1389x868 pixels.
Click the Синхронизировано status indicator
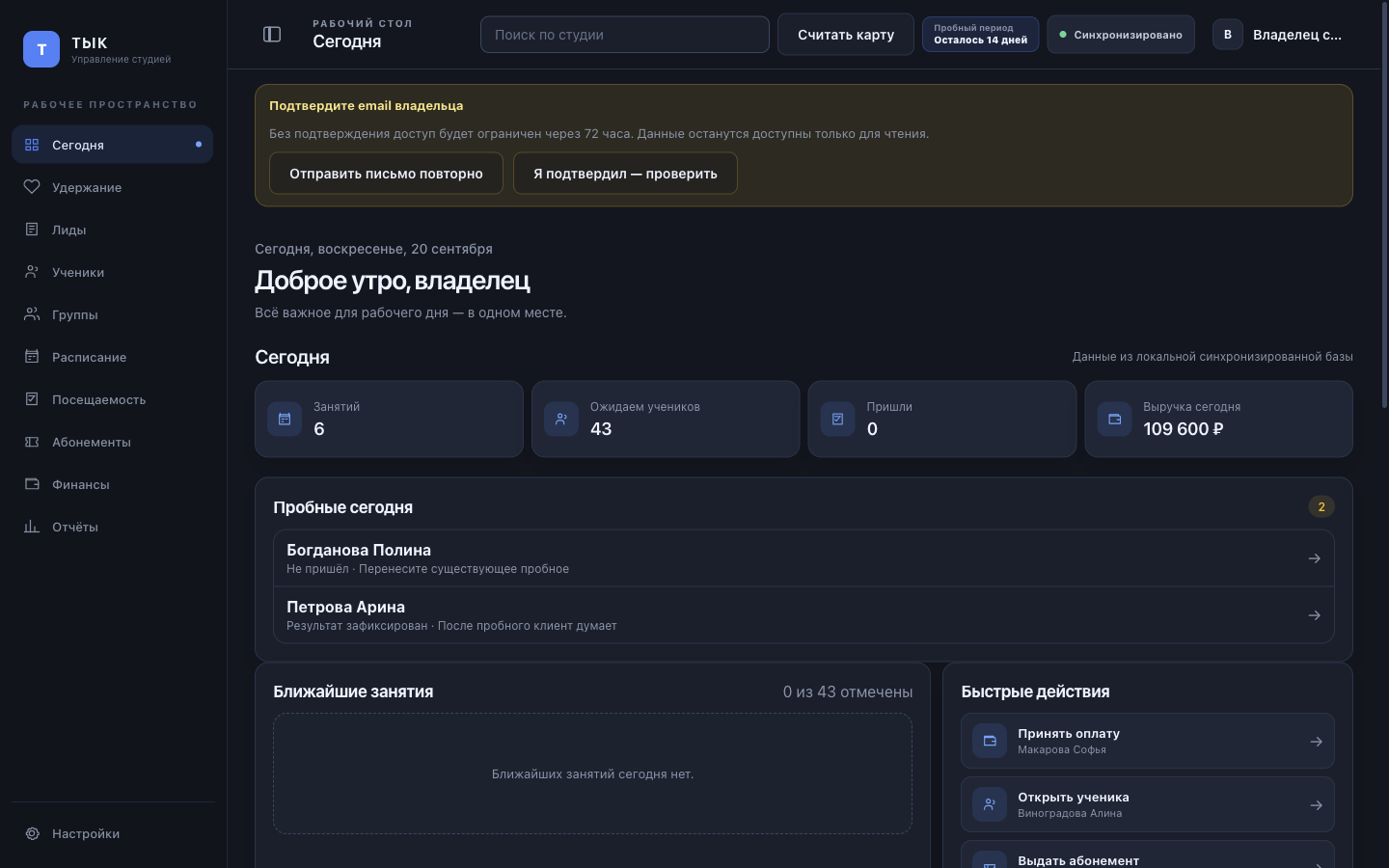[x=1121, y=35]
